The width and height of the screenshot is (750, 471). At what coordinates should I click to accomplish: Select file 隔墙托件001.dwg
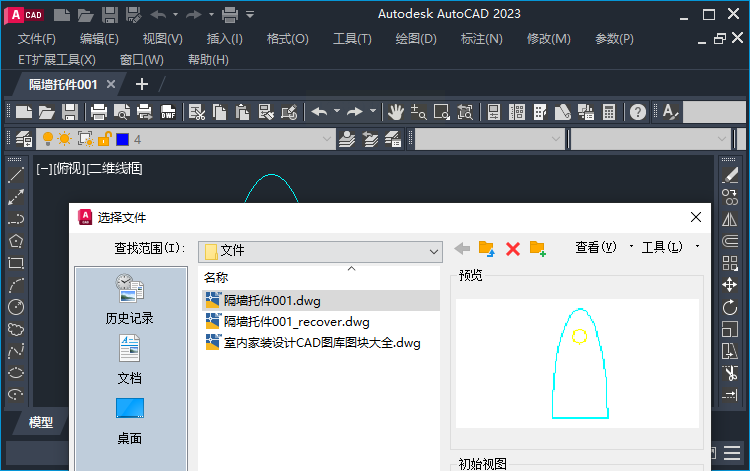tap(320, 301)
